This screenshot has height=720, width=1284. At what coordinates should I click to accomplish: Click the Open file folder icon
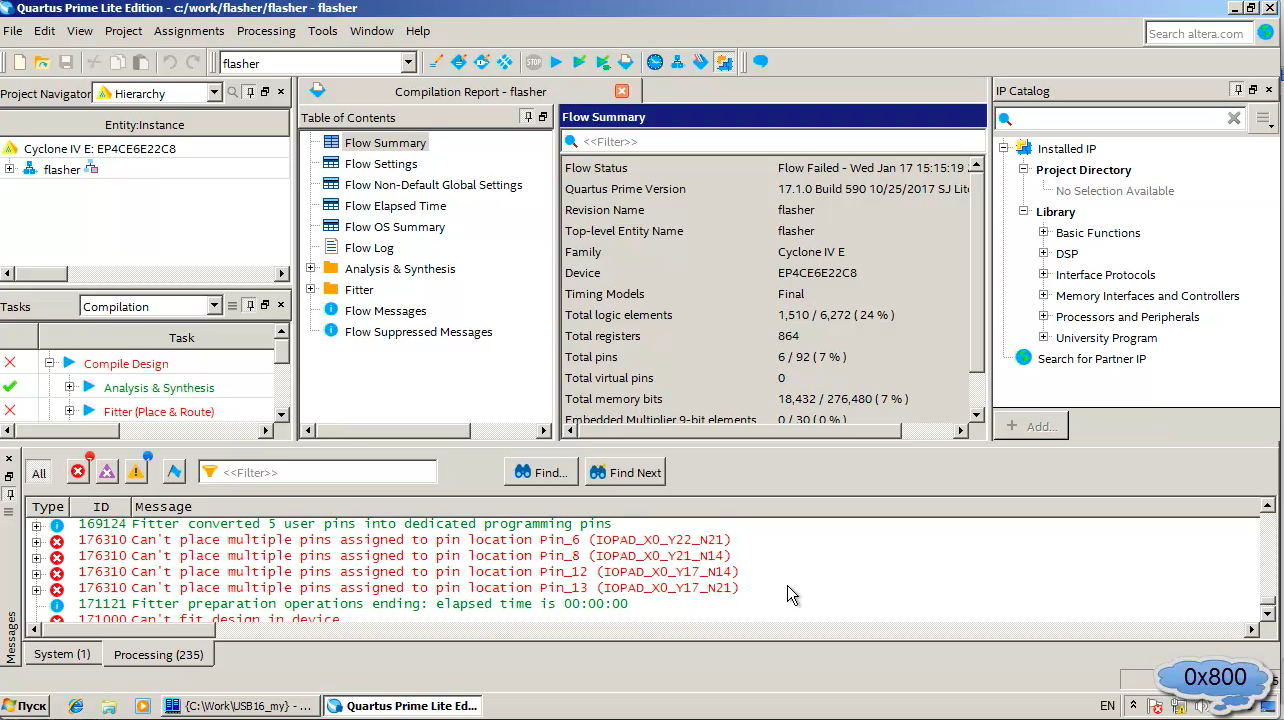point(42,62)
